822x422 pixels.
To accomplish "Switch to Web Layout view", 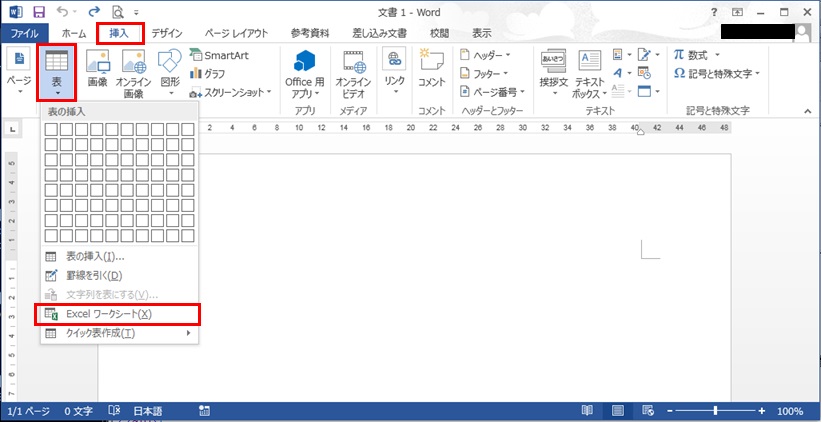I will coord(648,412).
